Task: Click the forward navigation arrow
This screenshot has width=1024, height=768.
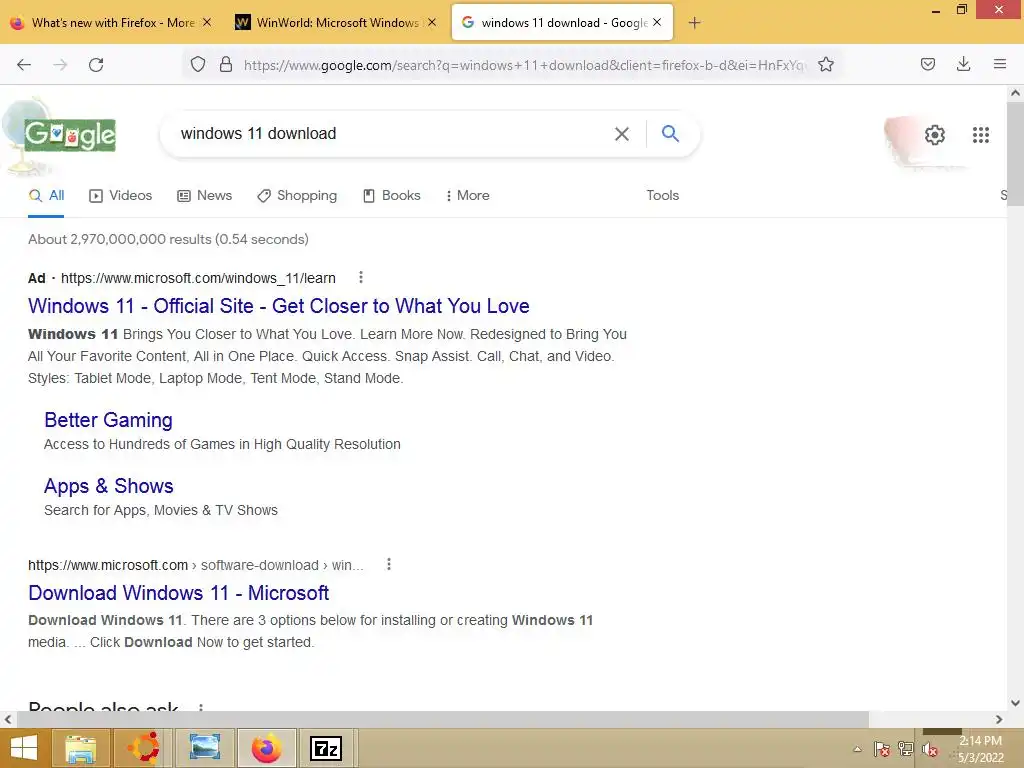Action: pyautogui.click(x=60, y=65)
